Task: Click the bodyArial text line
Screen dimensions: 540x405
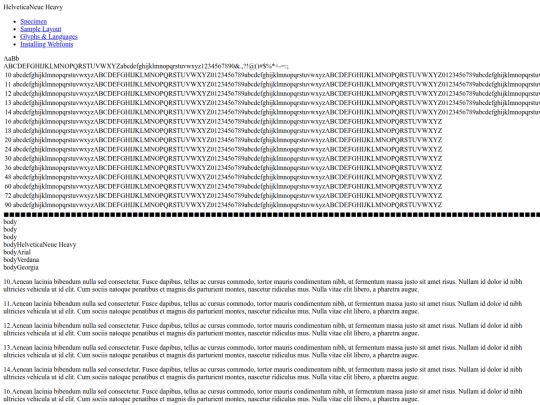Action: (17, 252)
